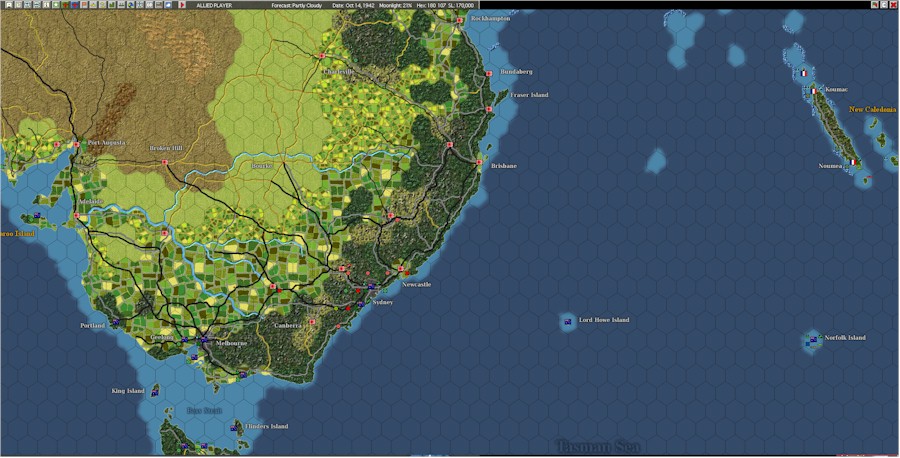Click the Date: Oct 14, 1942 text
Image resolution: width=900 pixels, height=458 pixels.
(353, 5)
